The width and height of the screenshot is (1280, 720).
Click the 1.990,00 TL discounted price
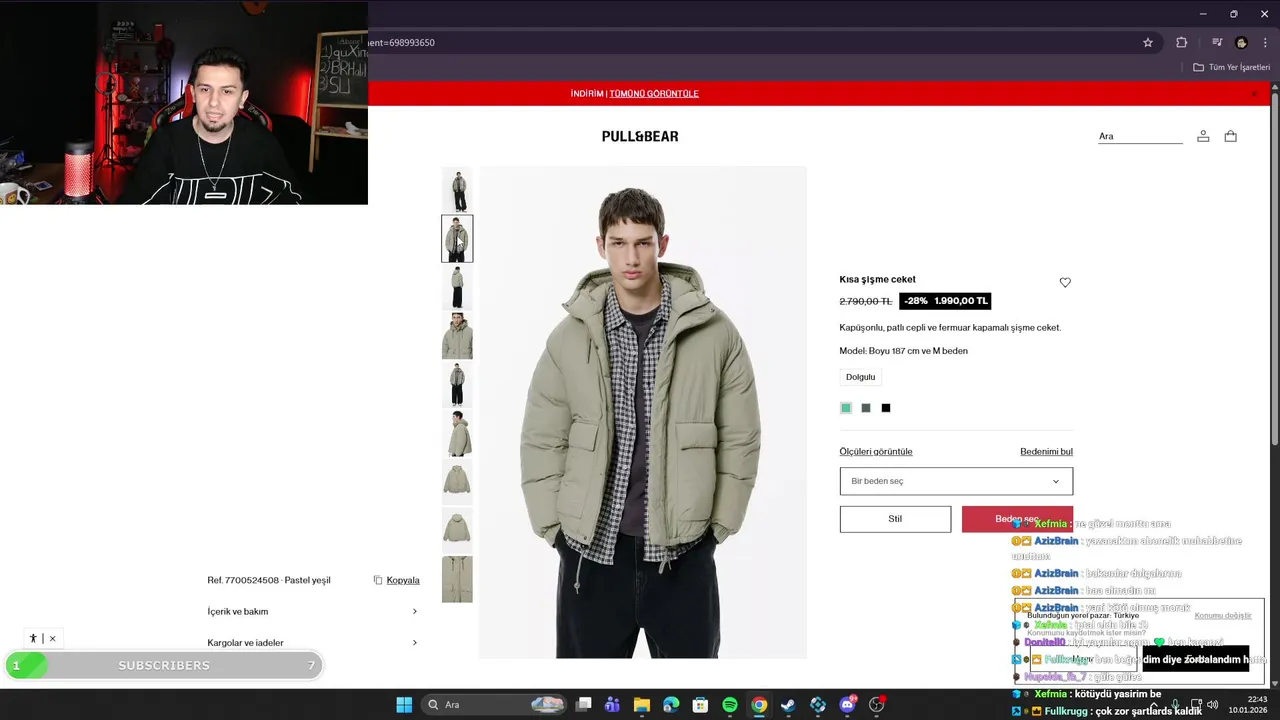pyautogui.click(x=960, y=301)
